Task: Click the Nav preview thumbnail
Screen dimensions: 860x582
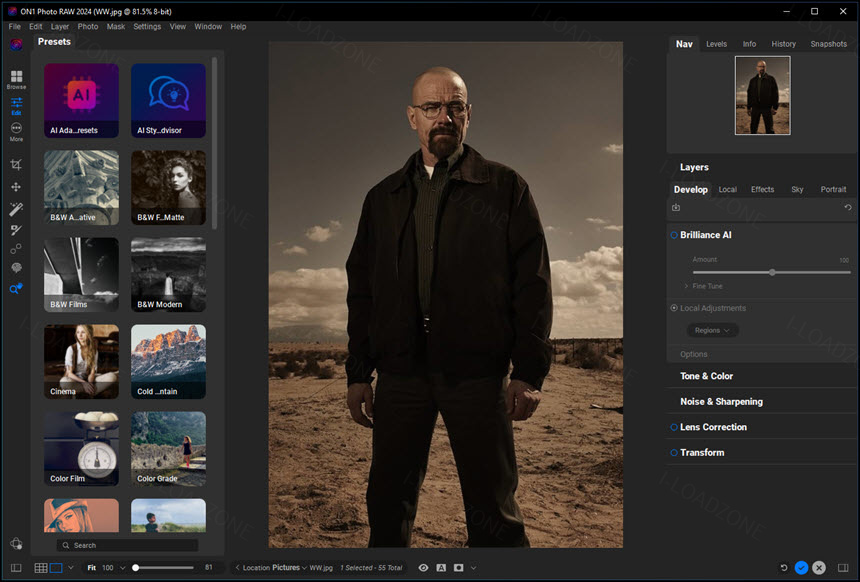Action: point(762,95)
